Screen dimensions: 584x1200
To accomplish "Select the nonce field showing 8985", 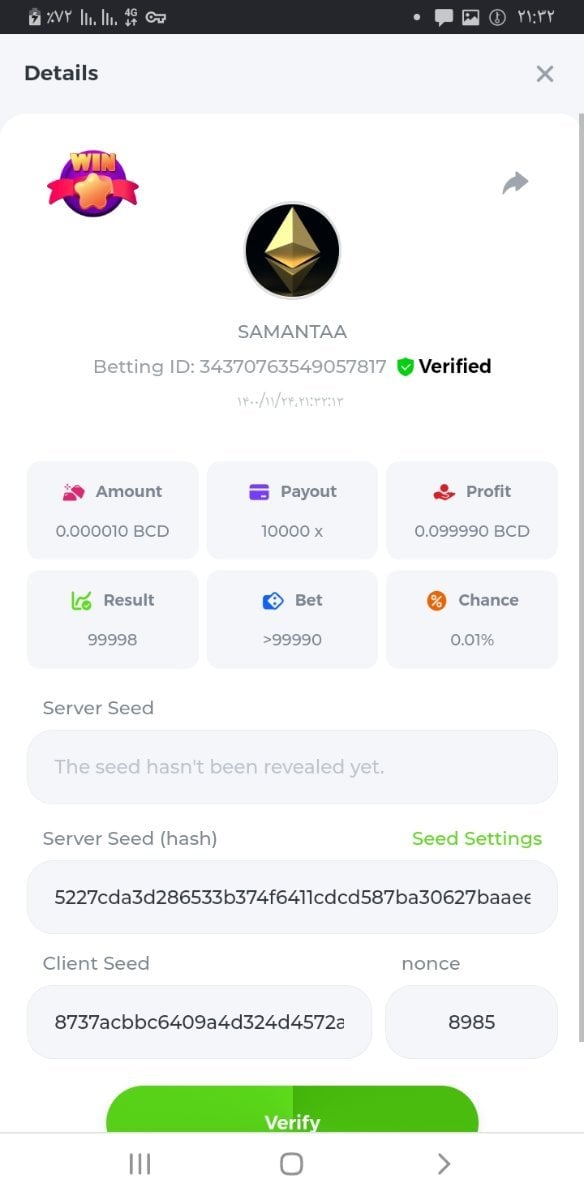I will click(x=471, y=1022).
